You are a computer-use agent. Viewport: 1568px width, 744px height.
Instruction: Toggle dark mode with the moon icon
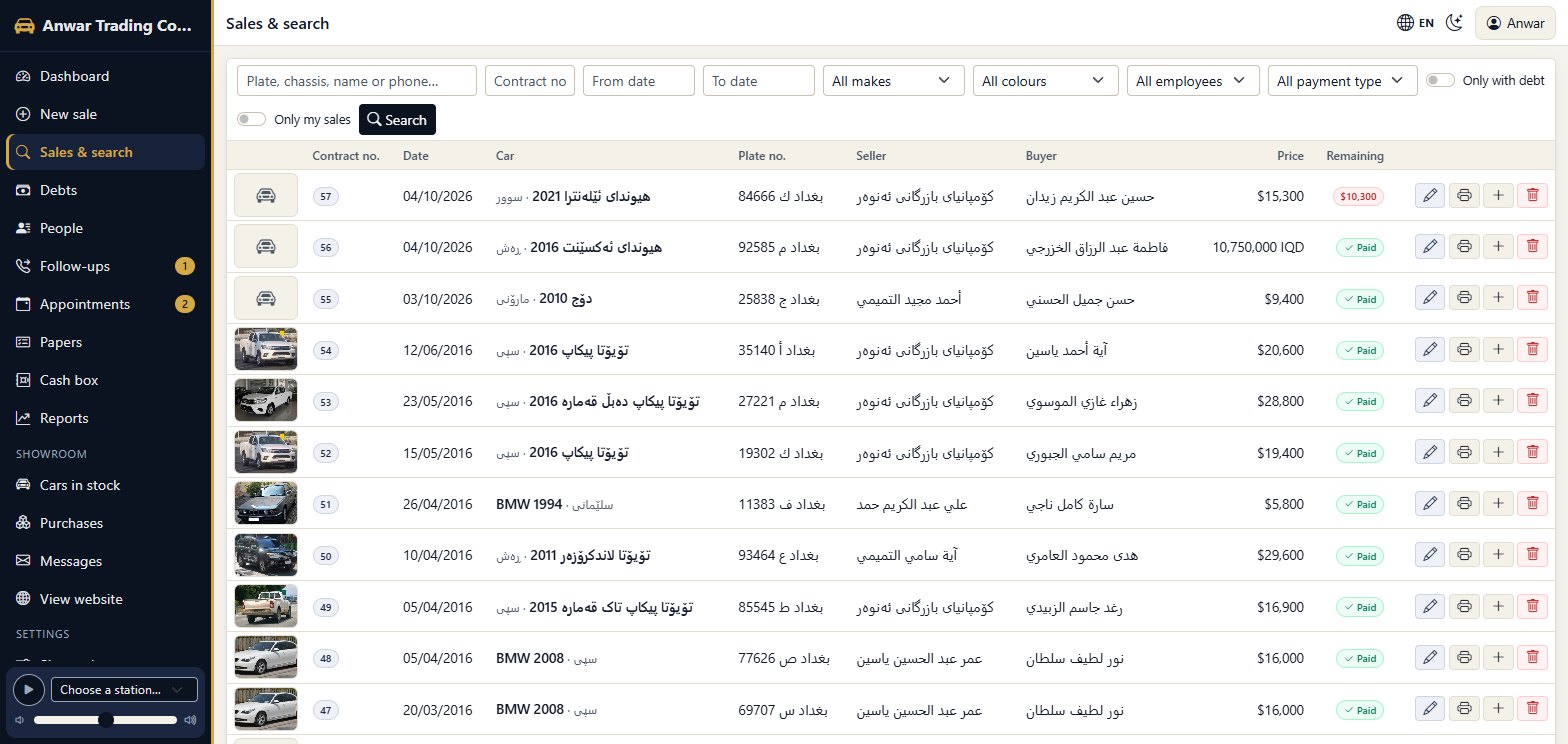[1455, 23]
